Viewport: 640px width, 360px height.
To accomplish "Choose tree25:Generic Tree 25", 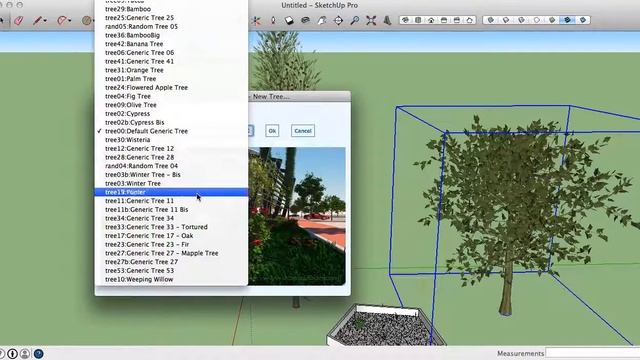I will pyautogui.click(x=171, y=18).
